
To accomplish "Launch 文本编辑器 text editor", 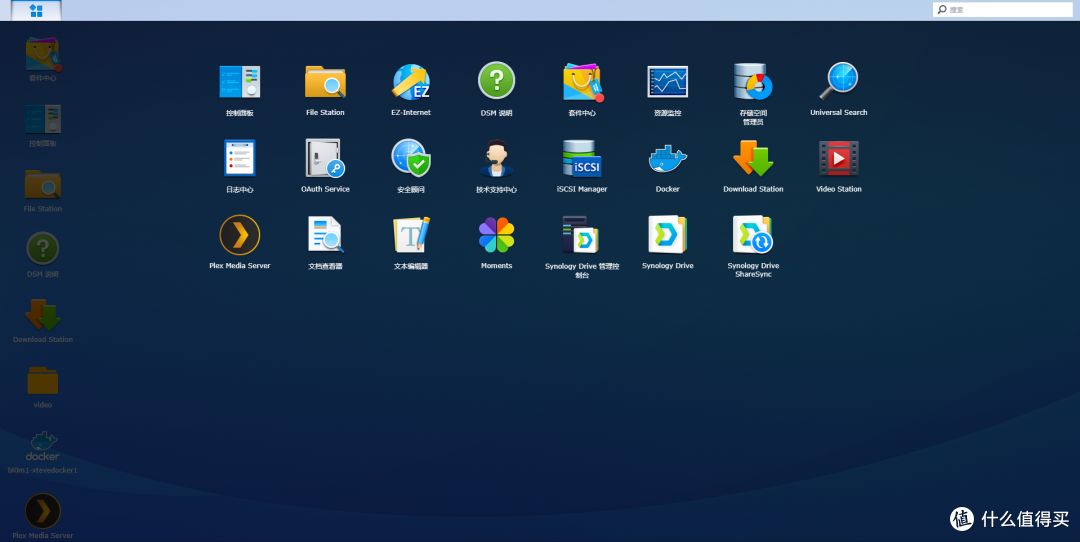I will click(411, 235).
